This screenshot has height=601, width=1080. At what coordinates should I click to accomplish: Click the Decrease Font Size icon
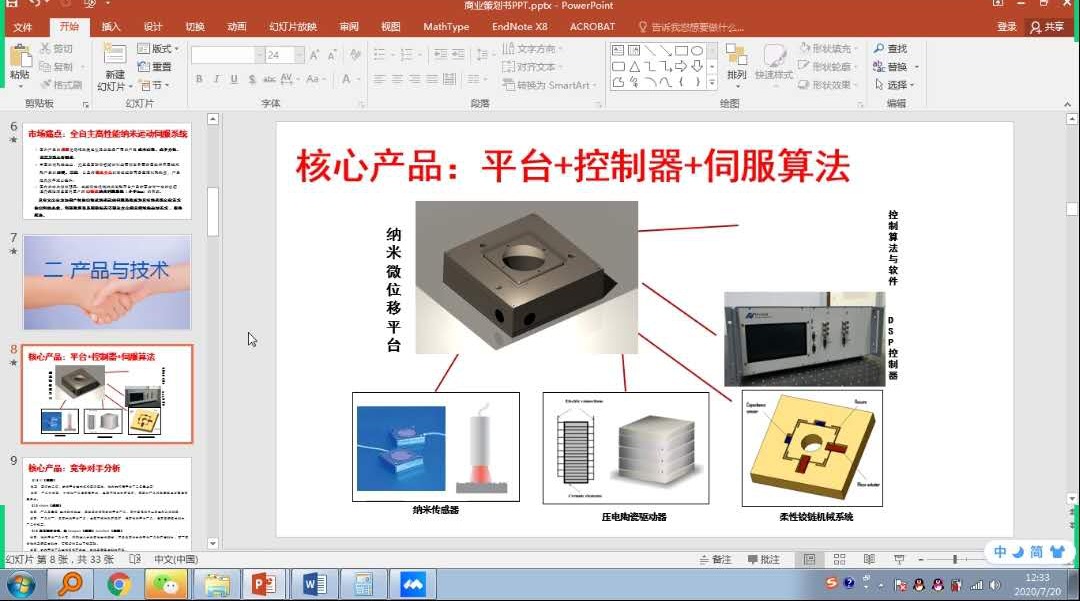333,55
